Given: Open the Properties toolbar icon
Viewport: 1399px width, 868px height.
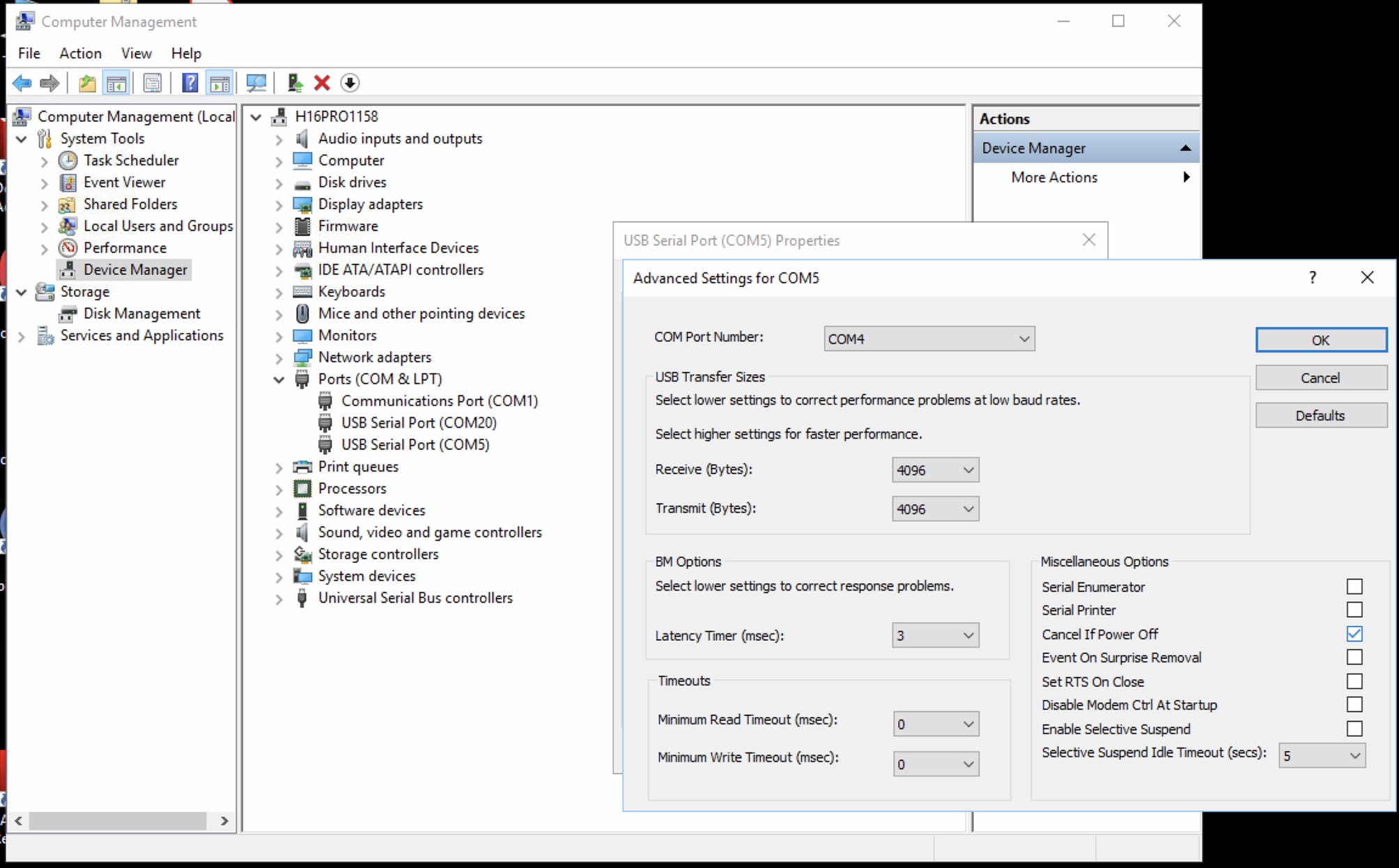Looking at the screenshot, I should [x=152, y=83].
